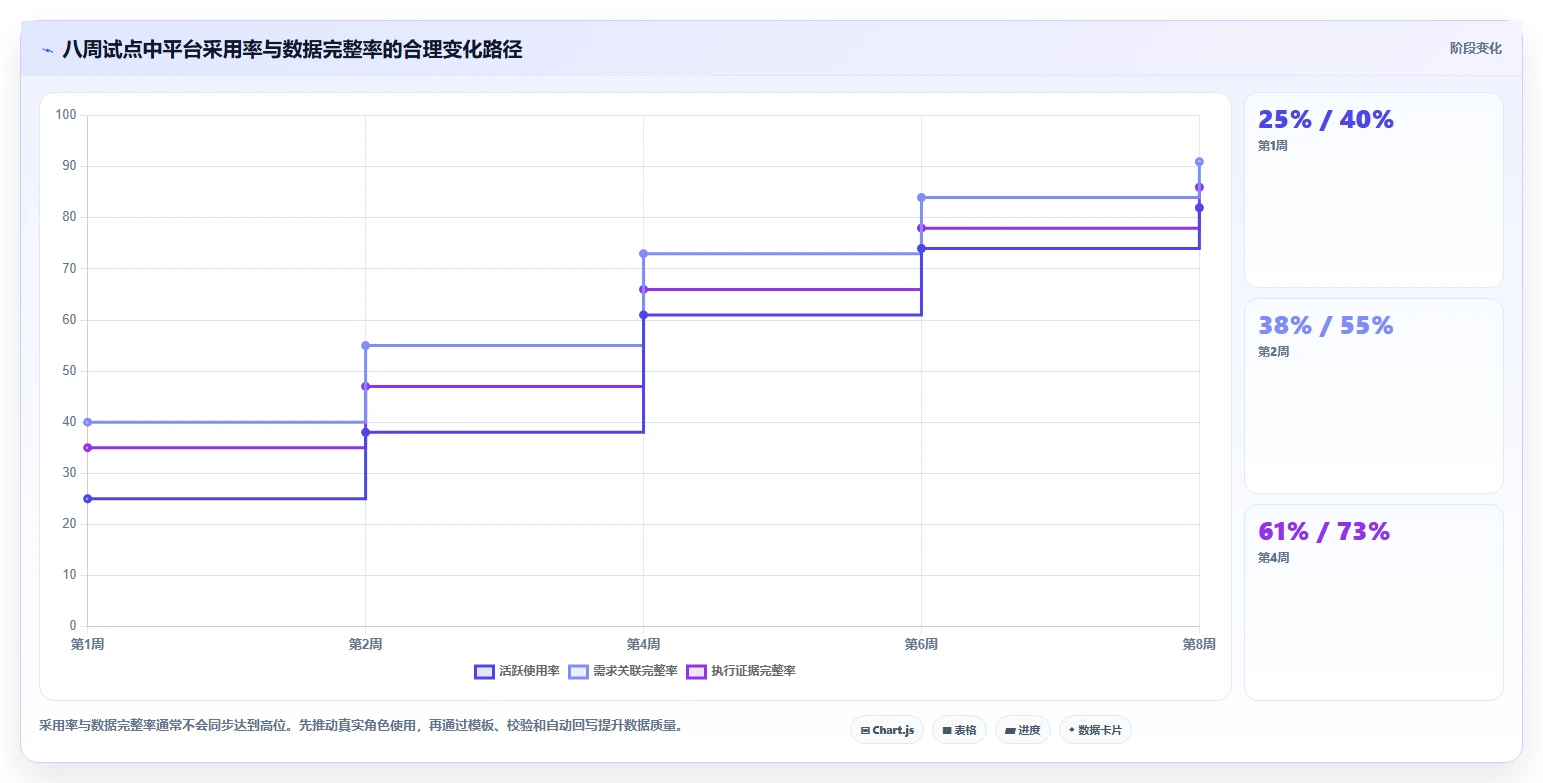Select 需求关联完整率 point at 第2周 (55)
Image resolution: width=1543 pixels, height=783 pixels.
(x=365, y=345)
